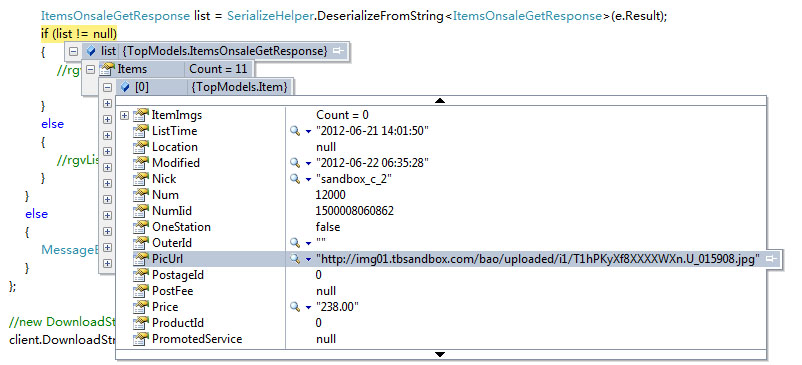Select the Location property name
Screen dimensions: 802x365
(174, 147)
